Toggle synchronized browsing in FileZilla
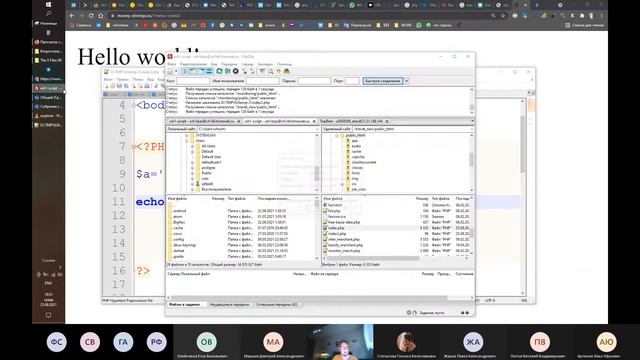Image resolution: width=640 pixels, height=360 pixels. [279, 71]
